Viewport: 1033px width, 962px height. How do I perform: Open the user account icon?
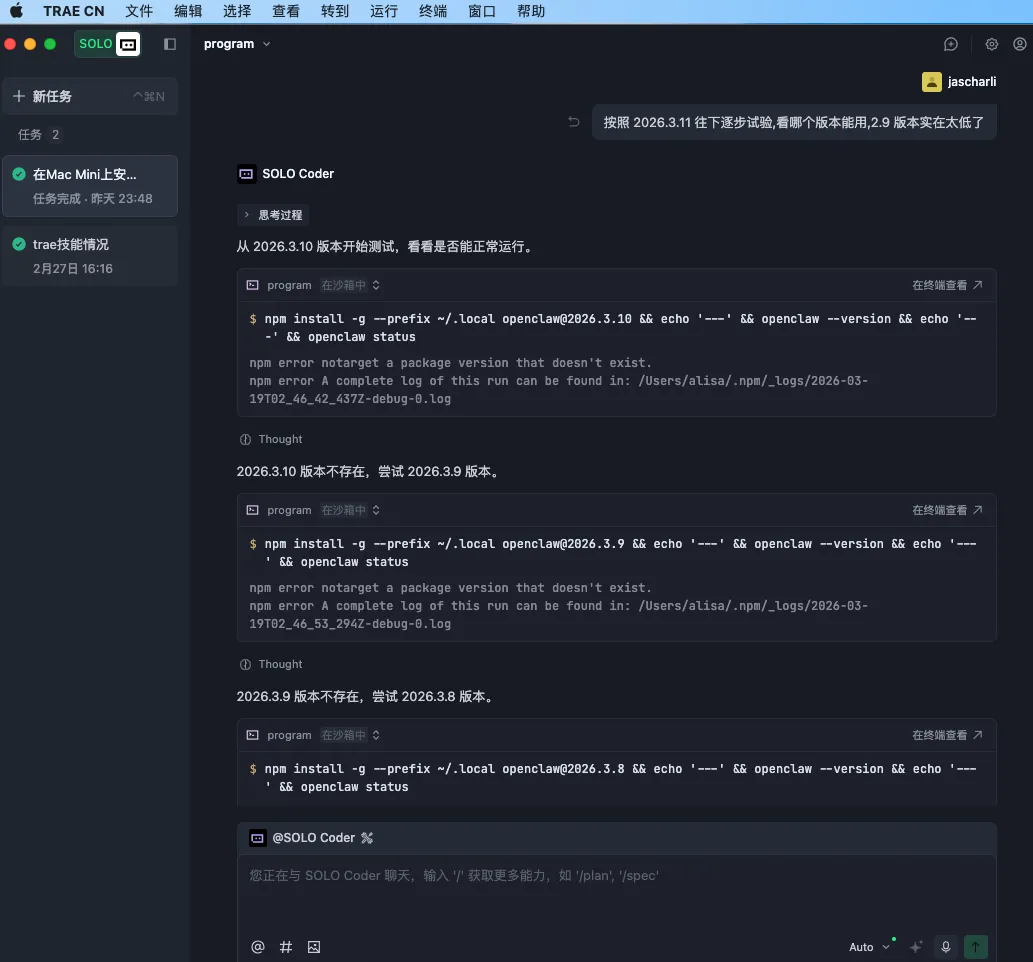coord(1020,44)
